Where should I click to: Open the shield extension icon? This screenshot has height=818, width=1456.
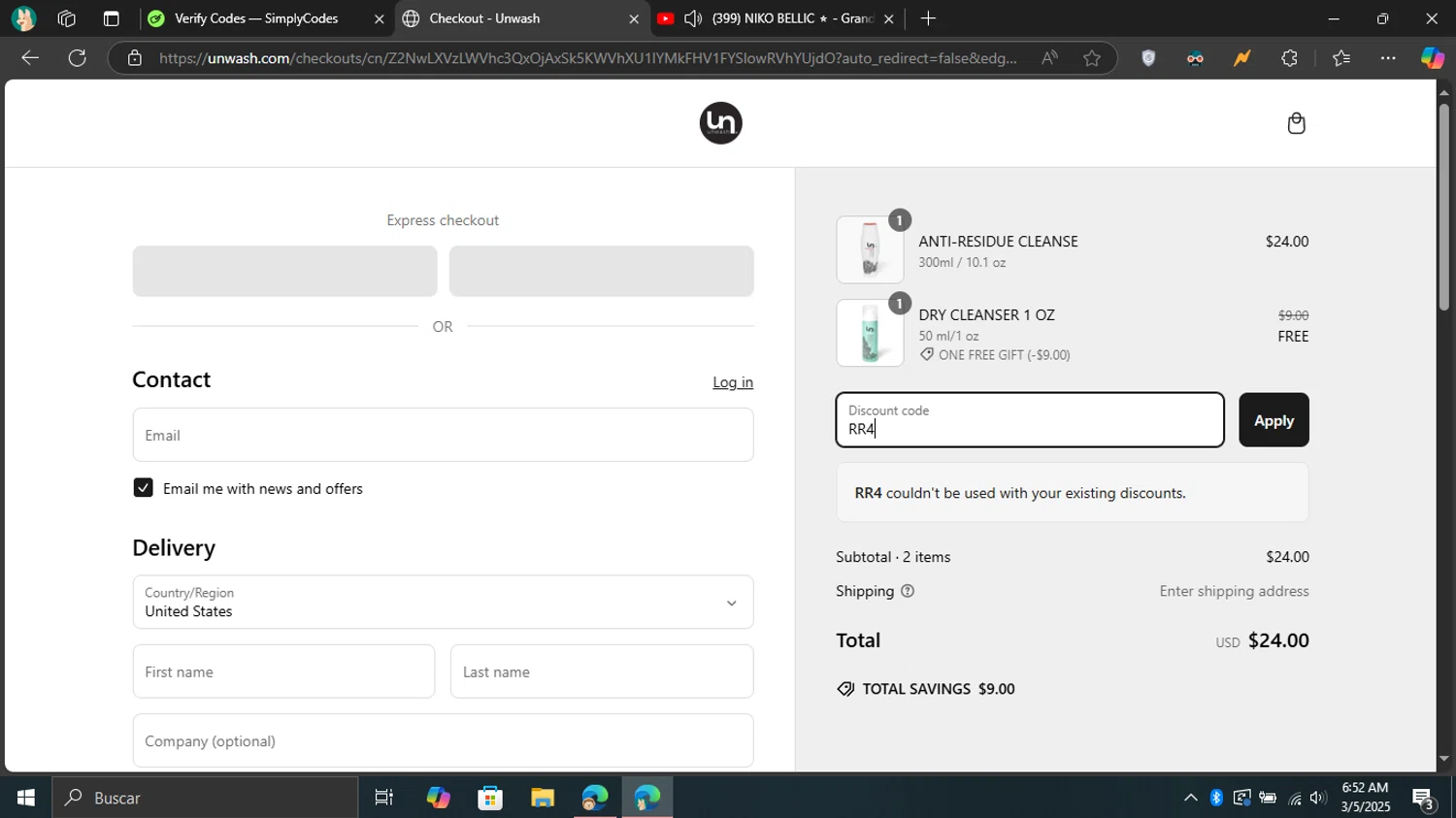tap(1148, 58)
